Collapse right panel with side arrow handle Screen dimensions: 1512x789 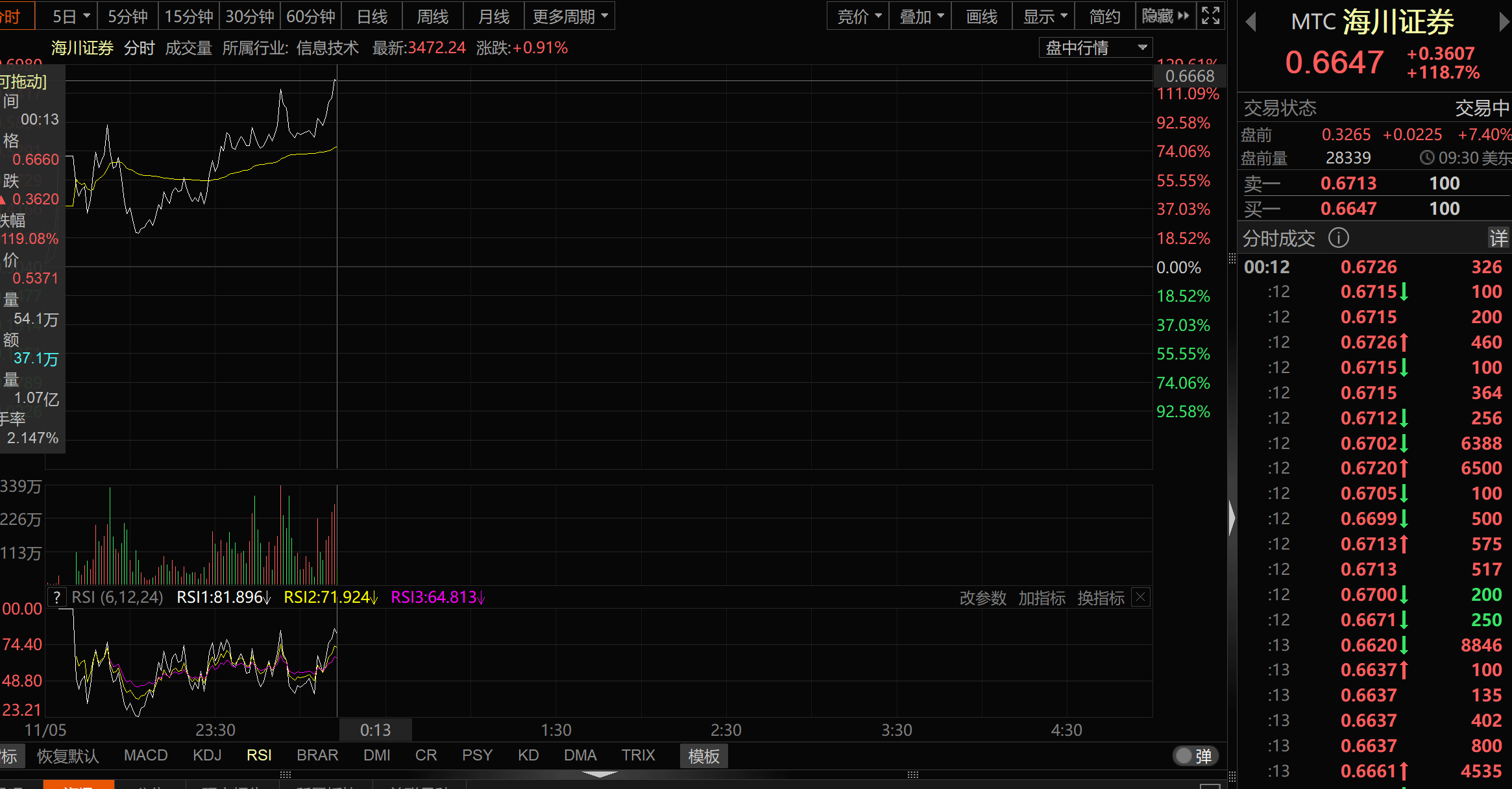(x=1232, y=518)
